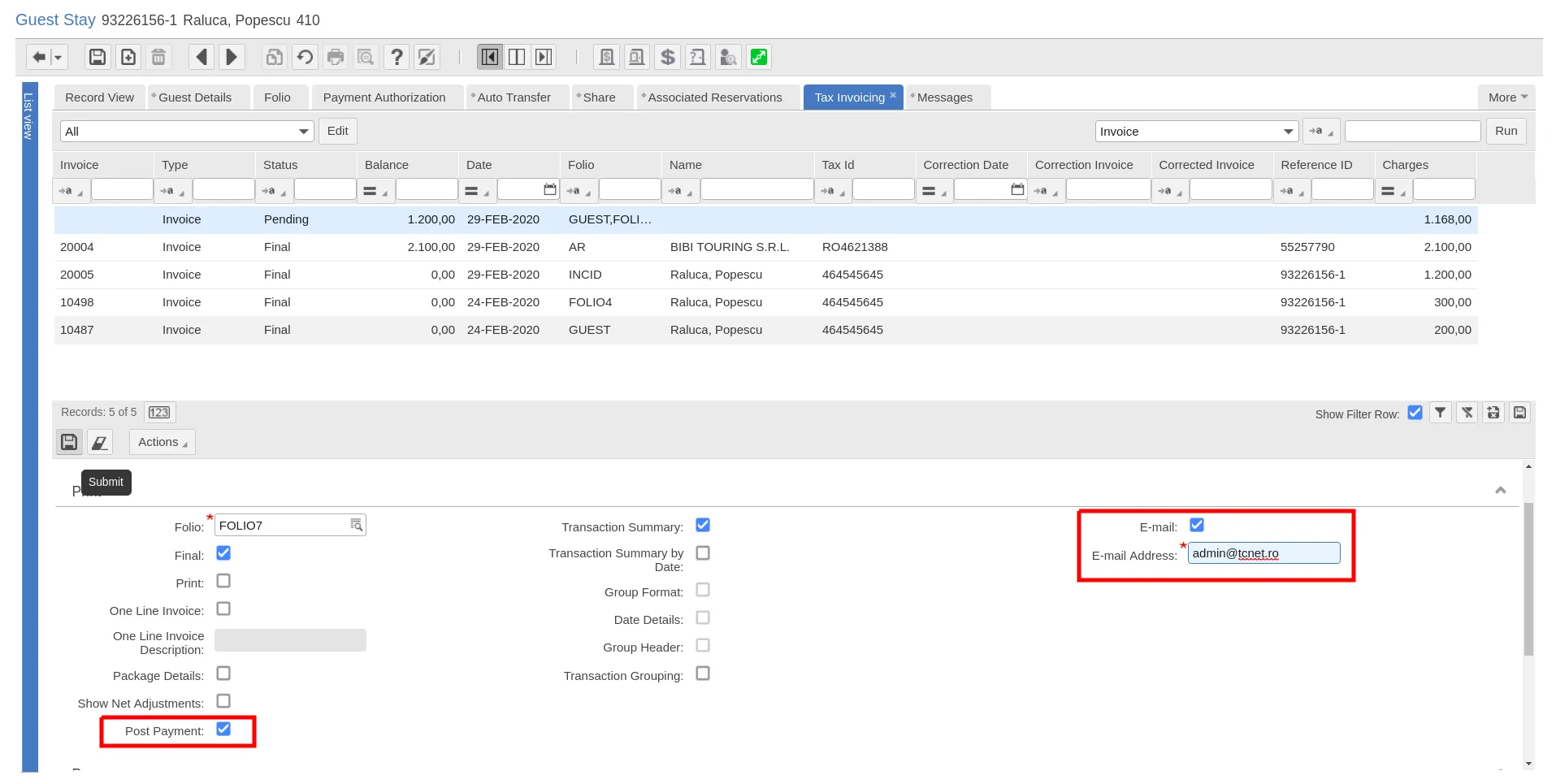1556x784 pixels.
Task: Click the Submit save icon below records
Action: click(69, 442)
